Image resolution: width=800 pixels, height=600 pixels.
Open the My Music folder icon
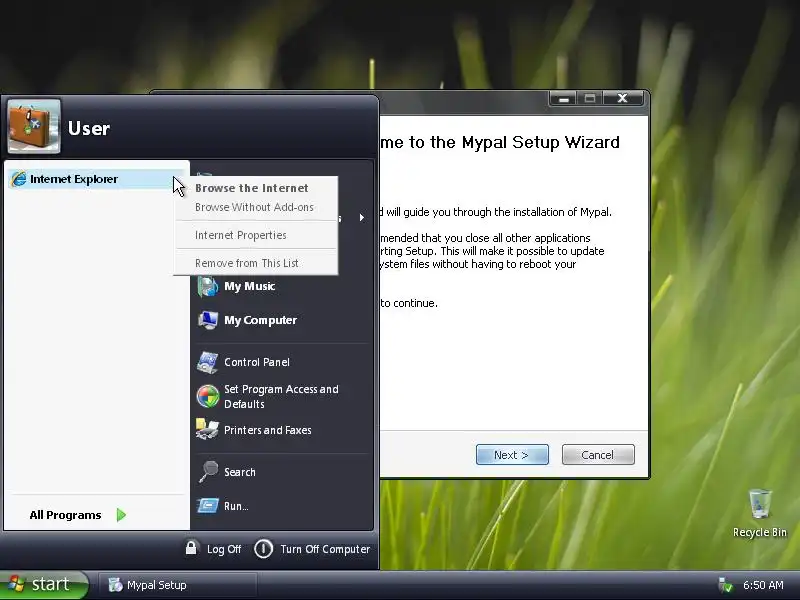click(x=208, y=286)
